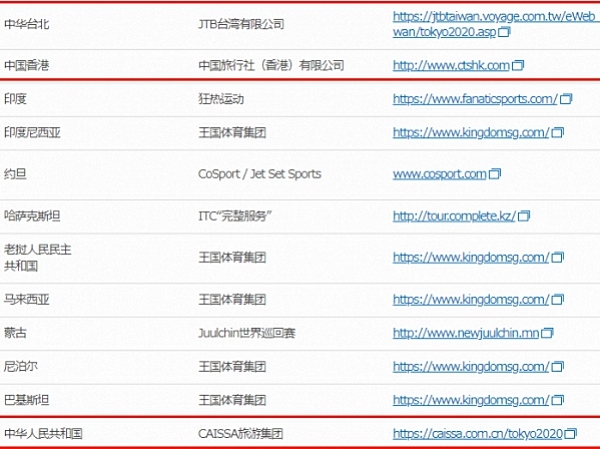Open the tour.complete.kz link
Screen dimensions: 600x449
[x=454, y=216]
